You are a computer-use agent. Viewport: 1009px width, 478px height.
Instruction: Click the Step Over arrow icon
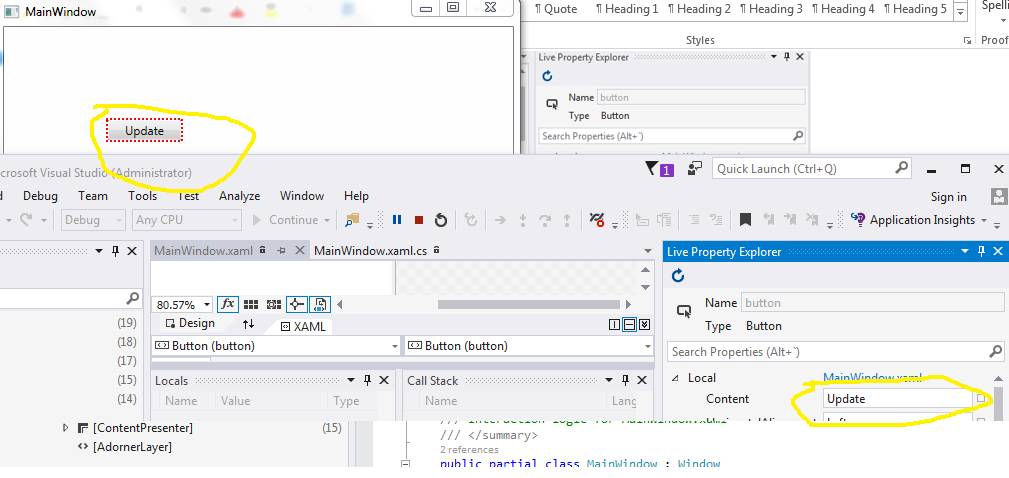(545, 220)
